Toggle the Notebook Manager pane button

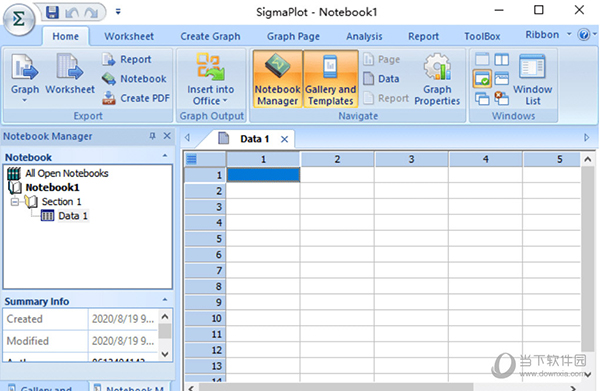coord(277,79)
